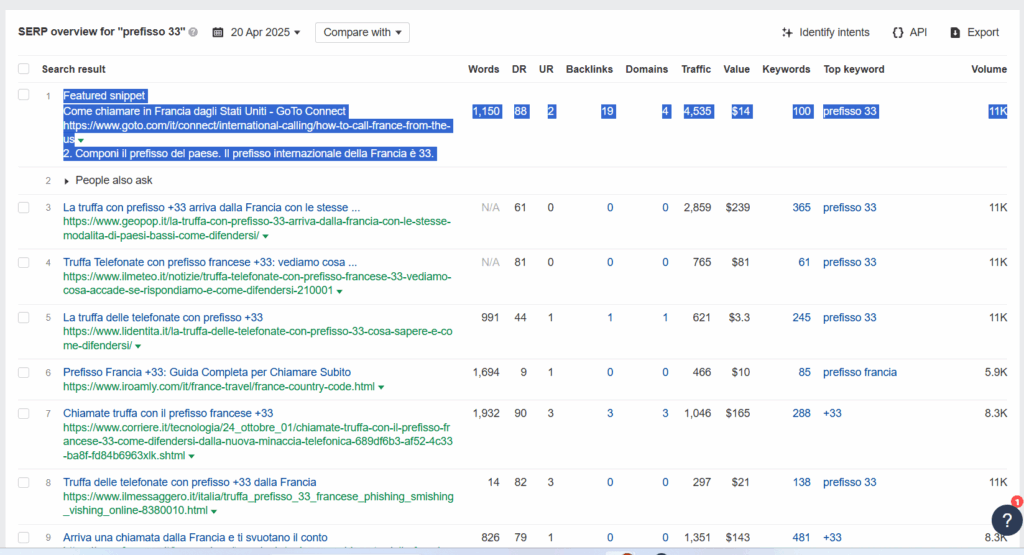
Task: Click the DR column header
Action: click(x=519, y=69)
